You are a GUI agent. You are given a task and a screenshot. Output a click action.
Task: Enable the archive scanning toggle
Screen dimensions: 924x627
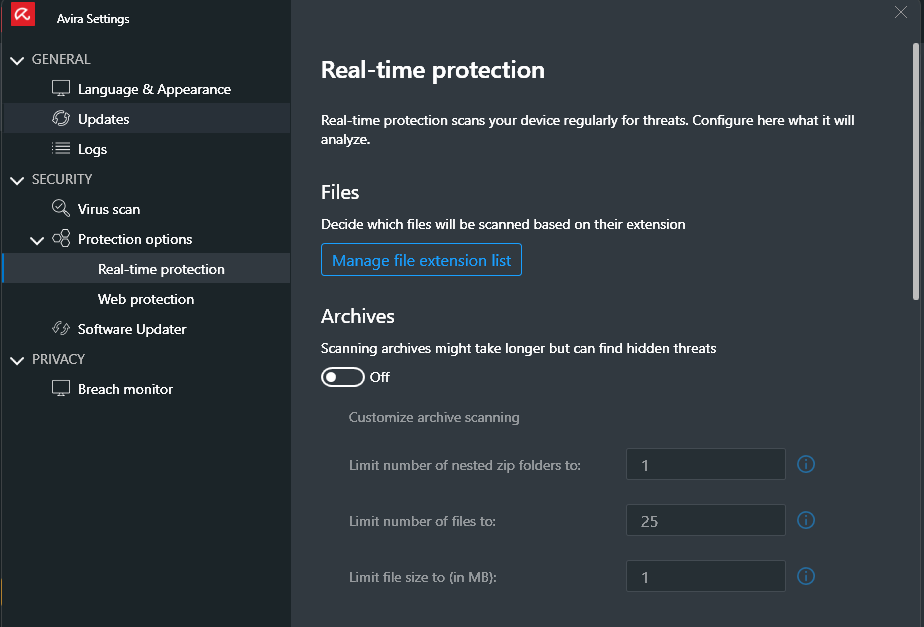(x=342, y=377)
